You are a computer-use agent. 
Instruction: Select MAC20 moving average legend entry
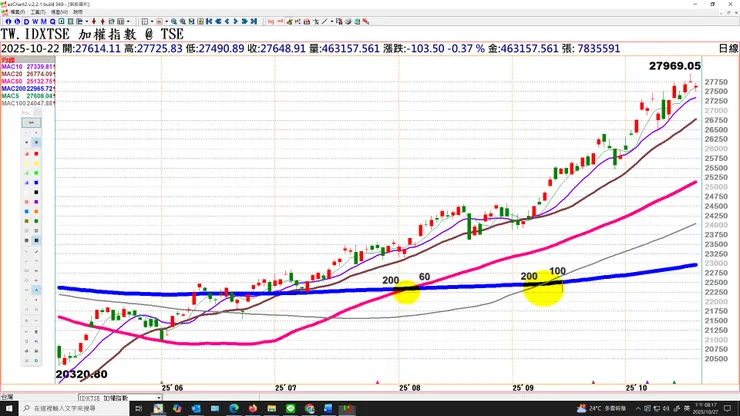[x=28, y=74]
